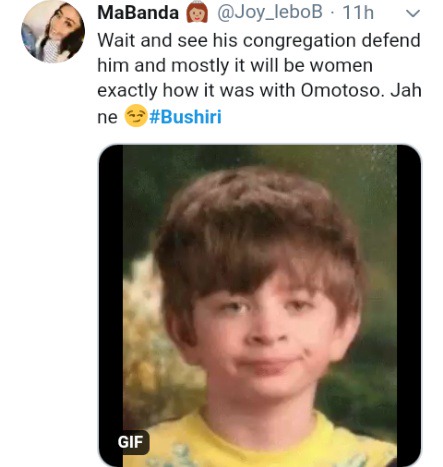Visit the @Joy_leboB handle link

(270, 12)
